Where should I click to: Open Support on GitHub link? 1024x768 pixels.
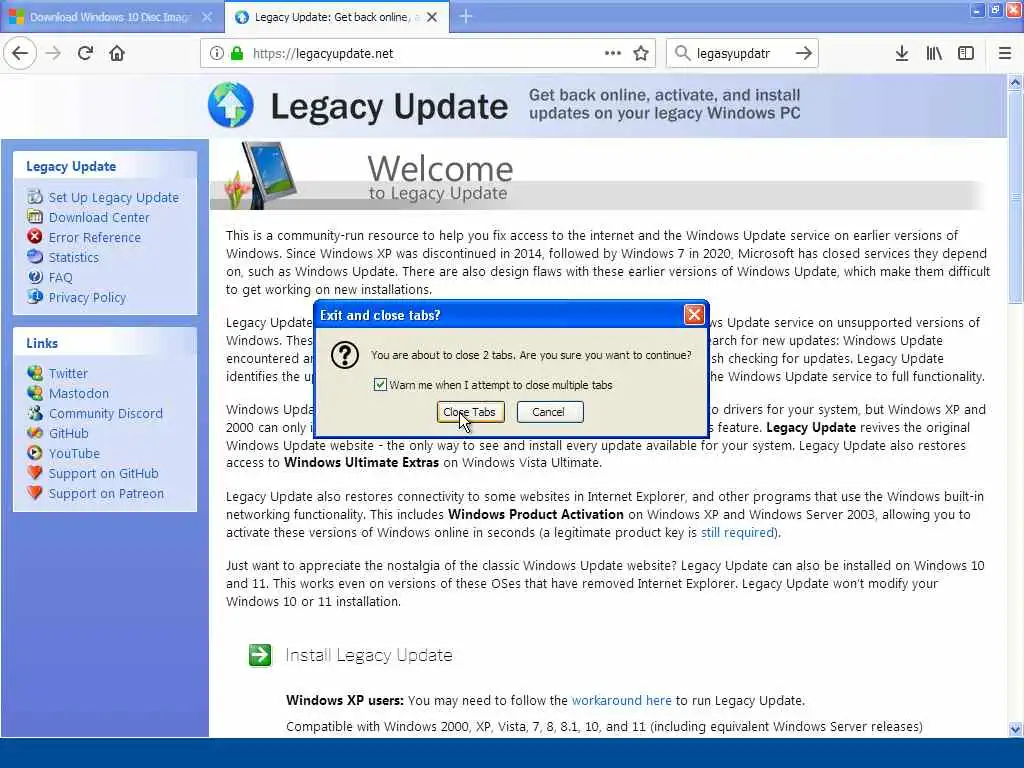[x=103, y=474]
